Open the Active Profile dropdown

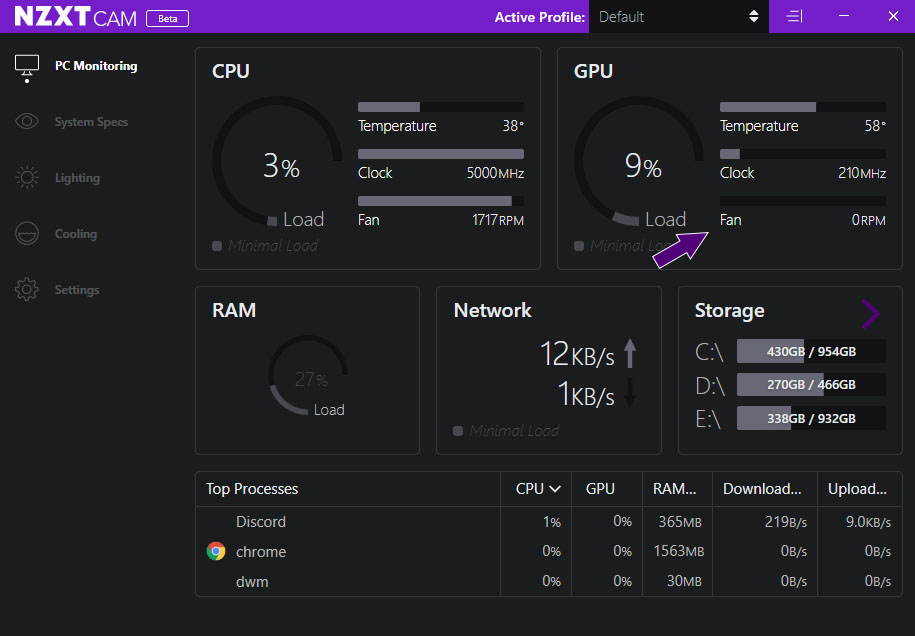679,17
